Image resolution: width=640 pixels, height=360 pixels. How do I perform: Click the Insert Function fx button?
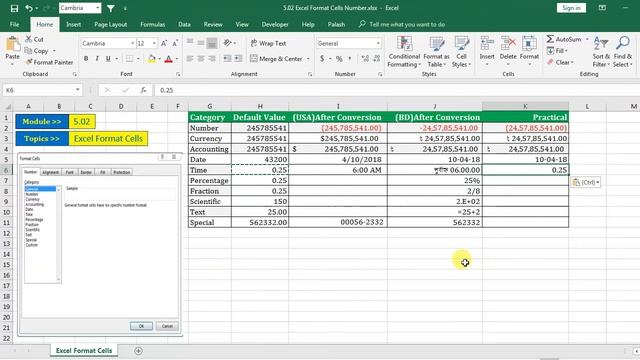143,90
